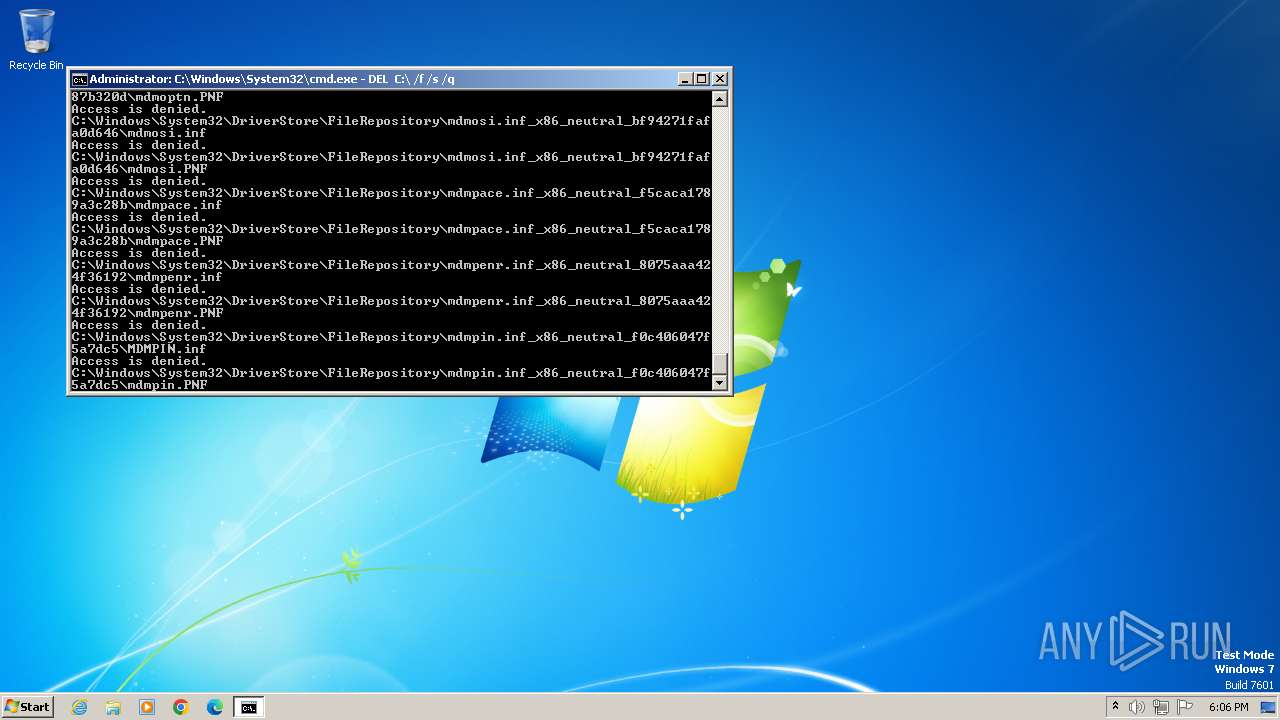This screenshot has width=1280, height=720.
Task: Click the cmd scrollbar thumb
Action: click(x=719, y=363)
